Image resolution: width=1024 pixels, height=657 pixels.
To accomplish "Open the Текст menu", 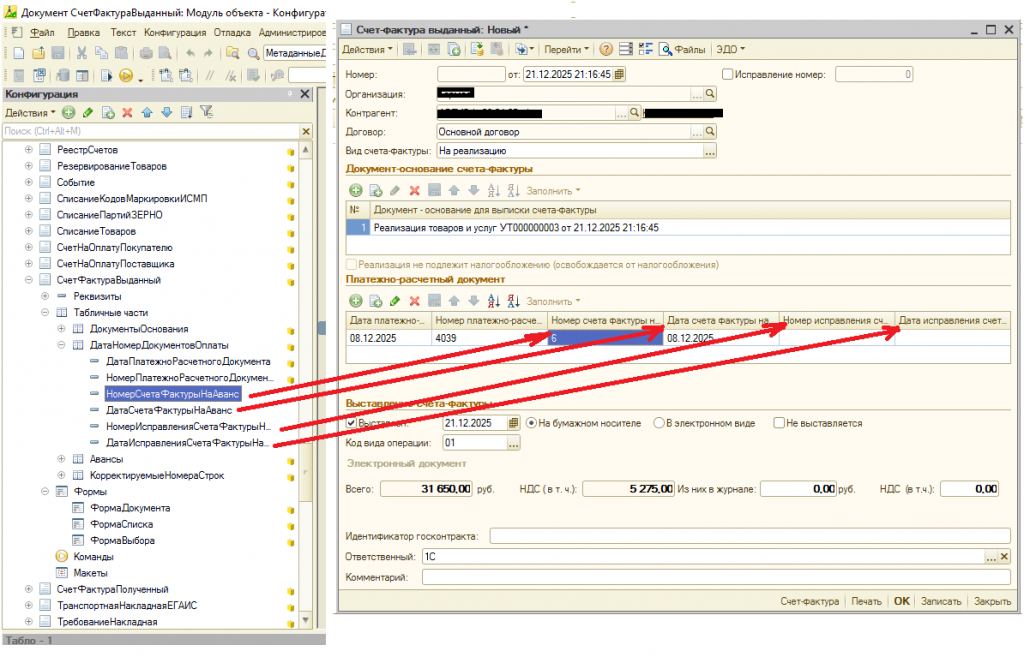I will [123, 32].
